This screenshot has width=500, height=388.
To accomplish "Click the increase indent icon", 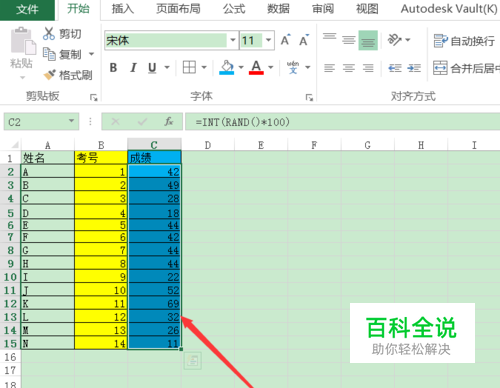I will tap(414, 68).
